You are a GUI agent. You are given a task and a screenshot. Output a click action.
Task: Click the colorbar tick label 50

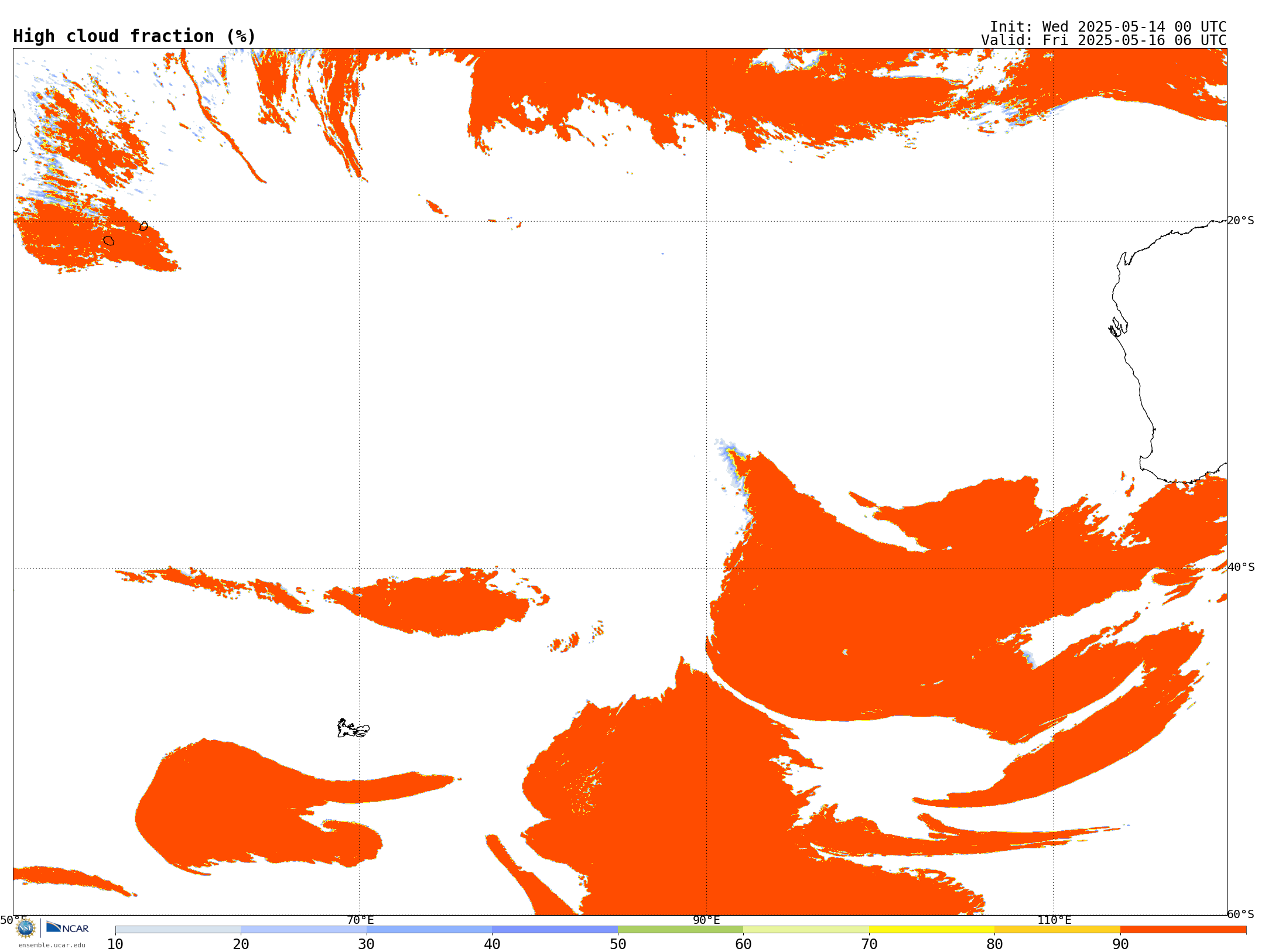coord(618,944)
